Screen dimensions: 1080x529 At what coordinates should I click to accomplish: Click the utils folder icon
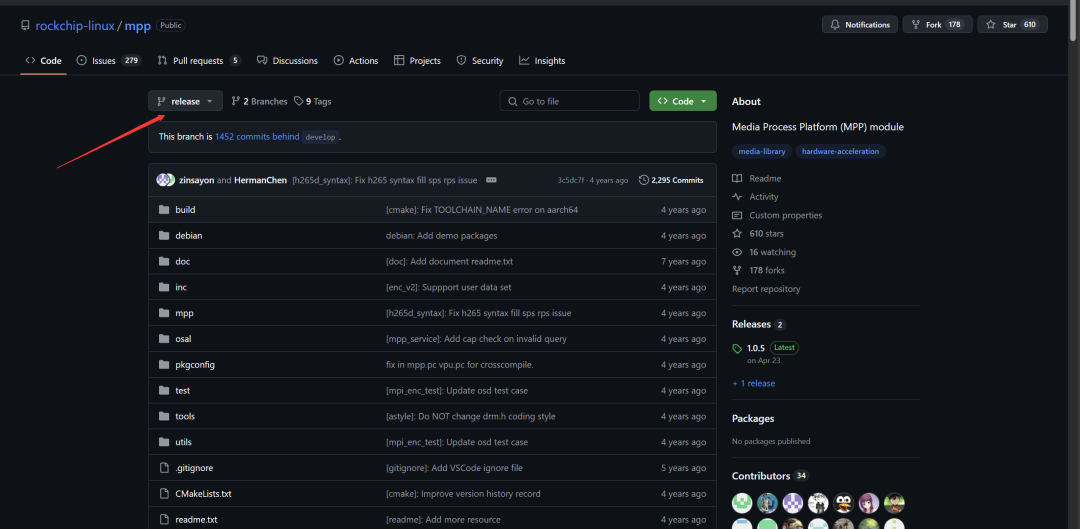coord(164,442)
